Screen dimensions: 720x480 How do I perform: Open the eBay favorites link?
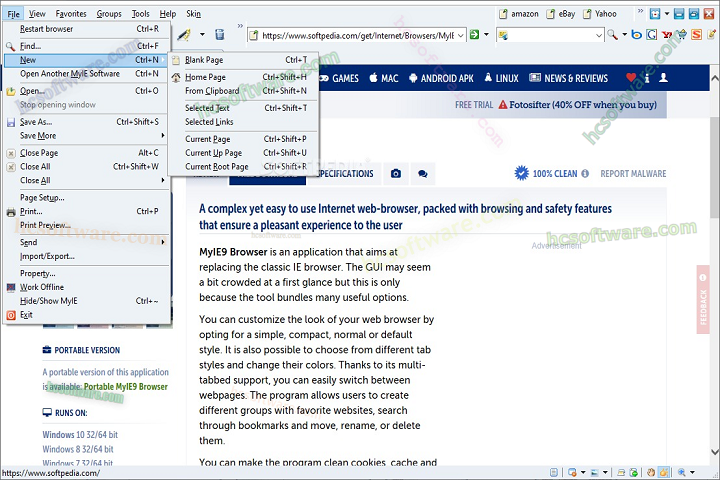pos(561,14)
